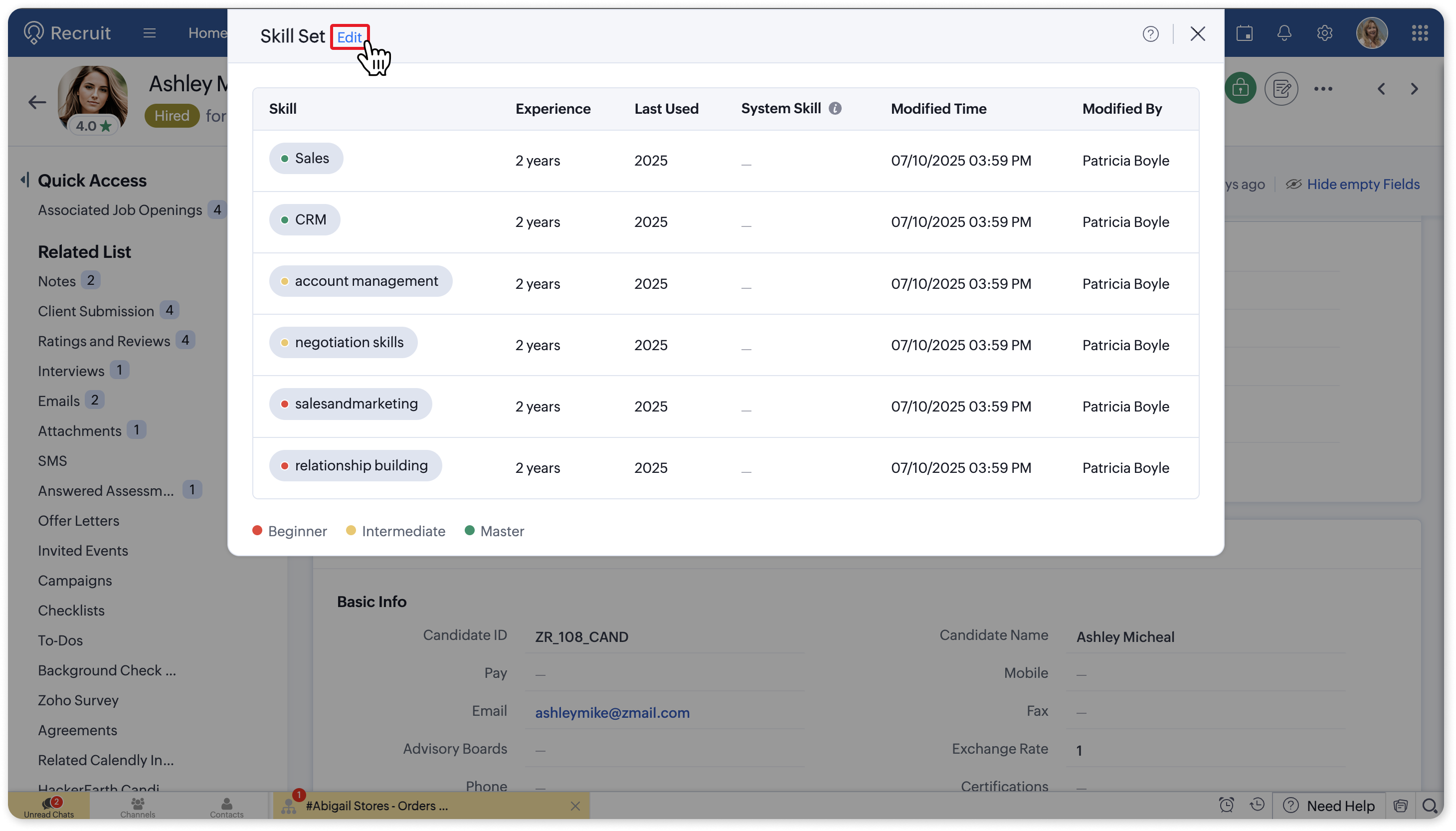Open Client Submission related list

click(96, 311)
